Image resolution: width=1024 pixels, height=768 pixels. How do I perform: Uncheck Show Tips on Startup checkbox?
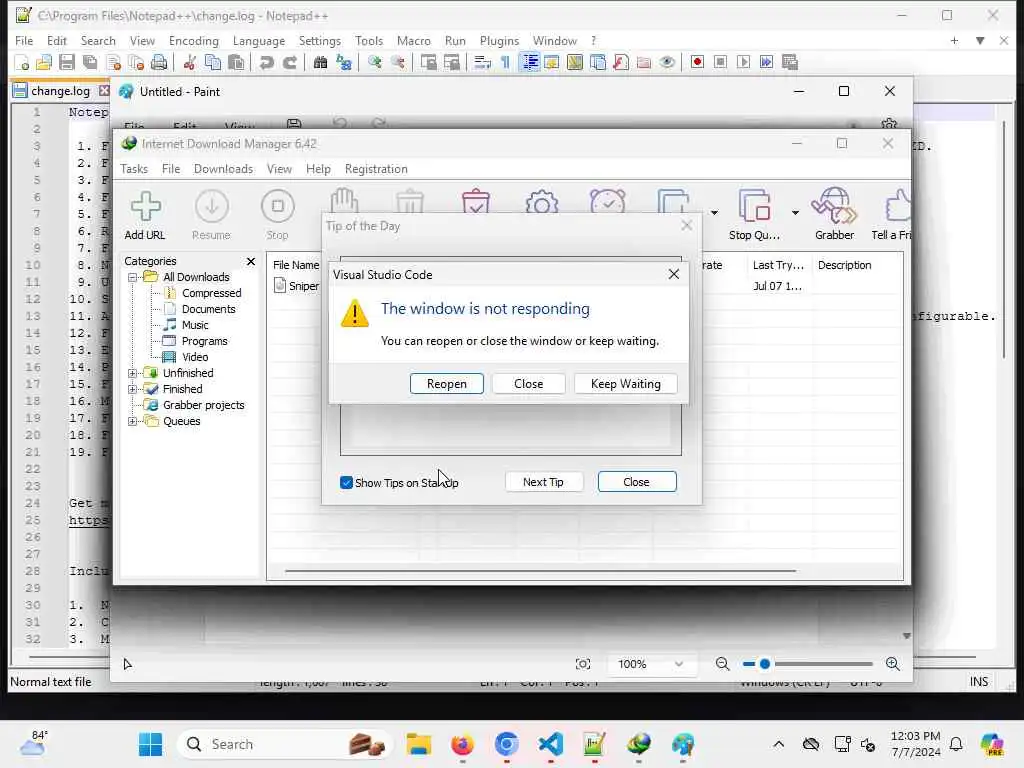[x=347, y=483]
